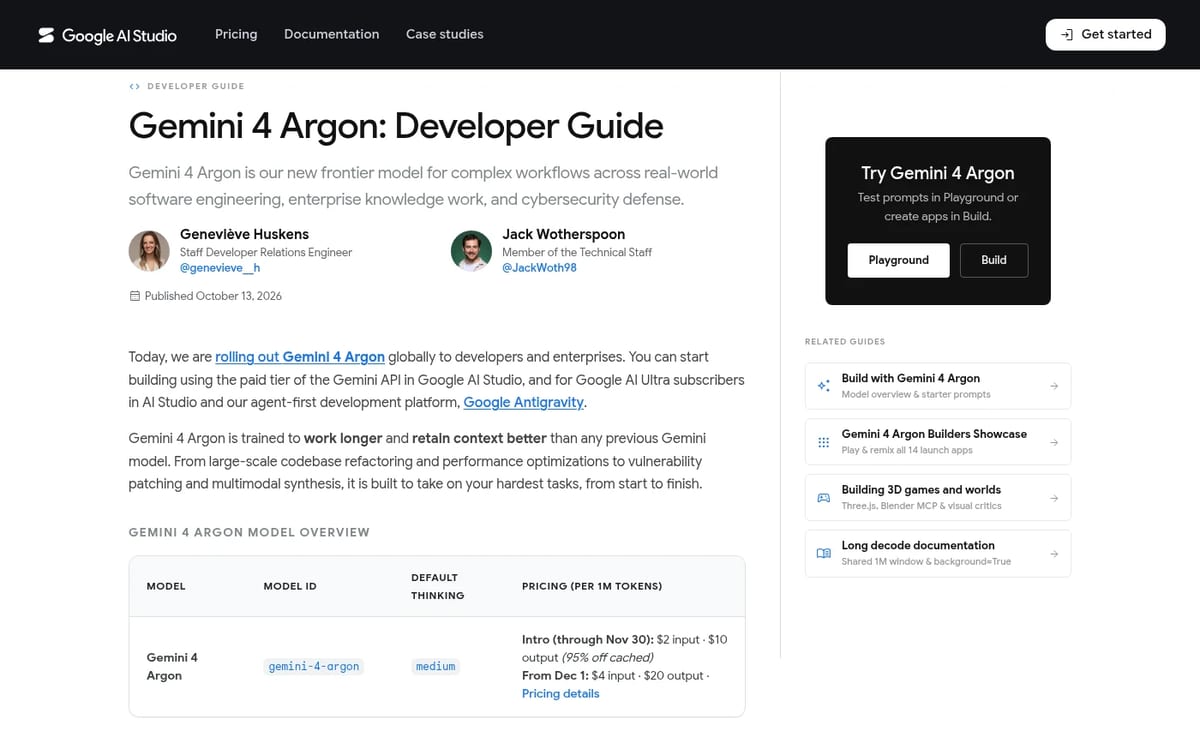Click the gemini-4-argon model ID code
This screenshot has width=1200, height=737.
click(313, 666)
